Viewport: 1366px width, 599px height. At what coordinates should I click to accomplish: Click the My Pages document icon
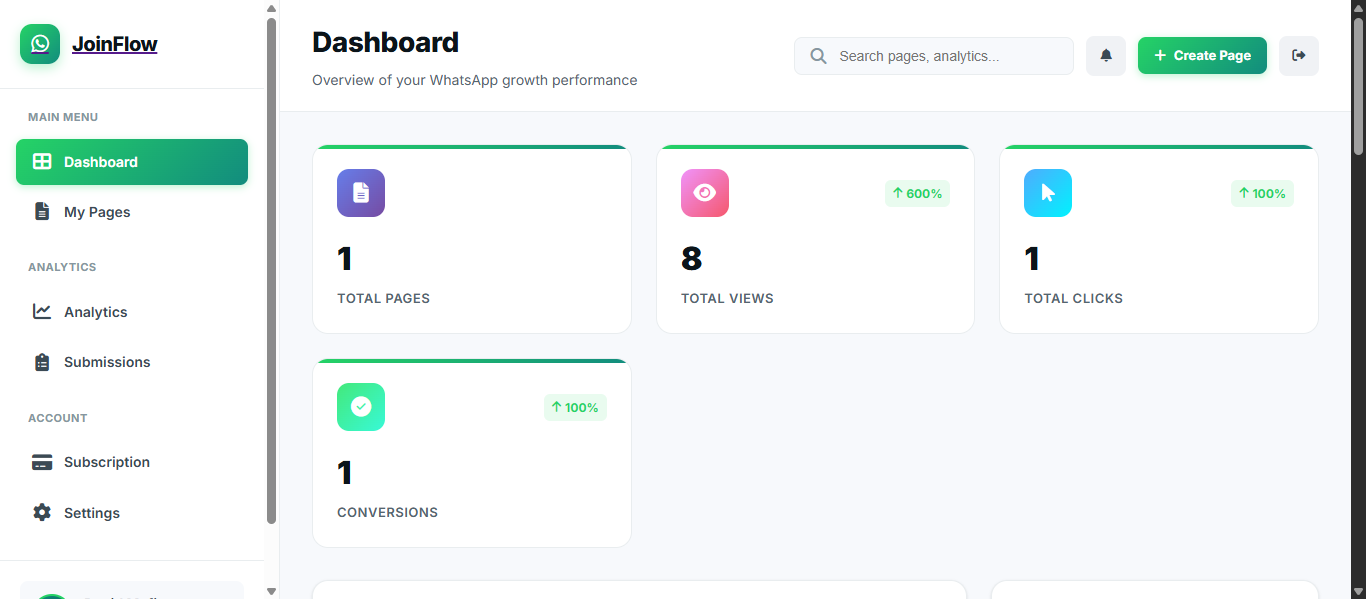click(x=41, y=211)
